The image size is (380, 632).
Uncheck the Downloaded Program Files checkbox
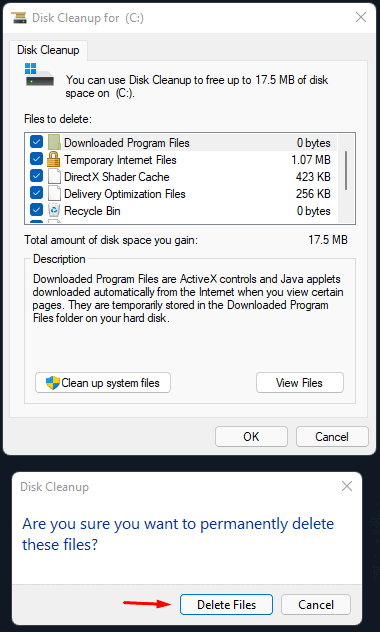[x=36, y=143]
